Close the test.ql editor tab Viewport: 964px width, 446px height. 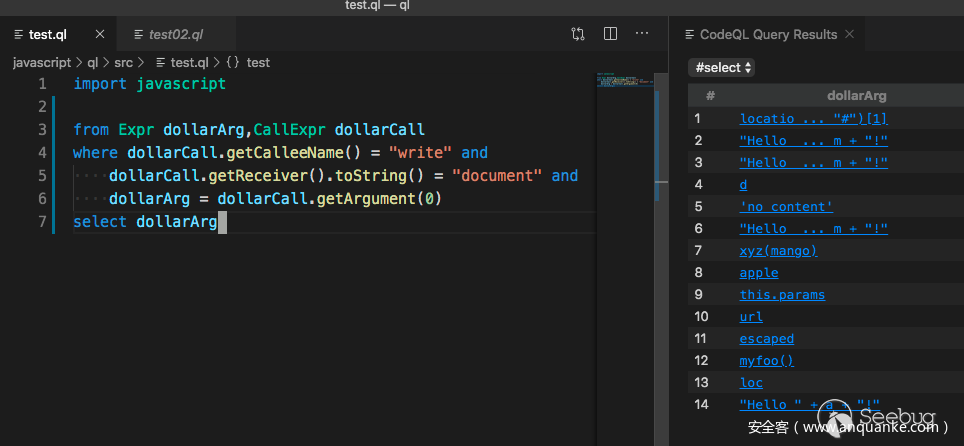tap(100, 34)
